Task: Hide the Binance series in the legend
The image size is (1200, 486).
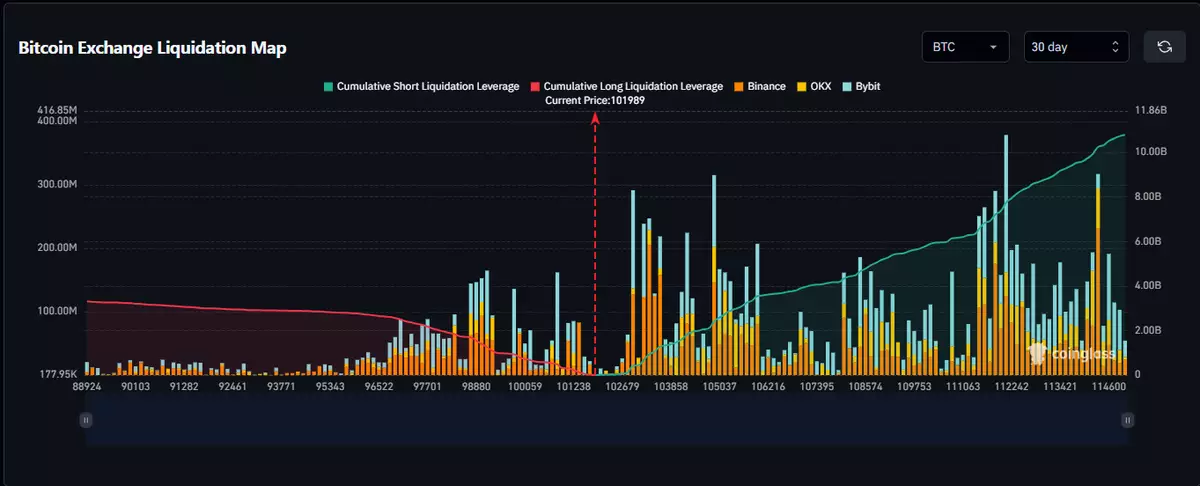Action: [760, 87]
